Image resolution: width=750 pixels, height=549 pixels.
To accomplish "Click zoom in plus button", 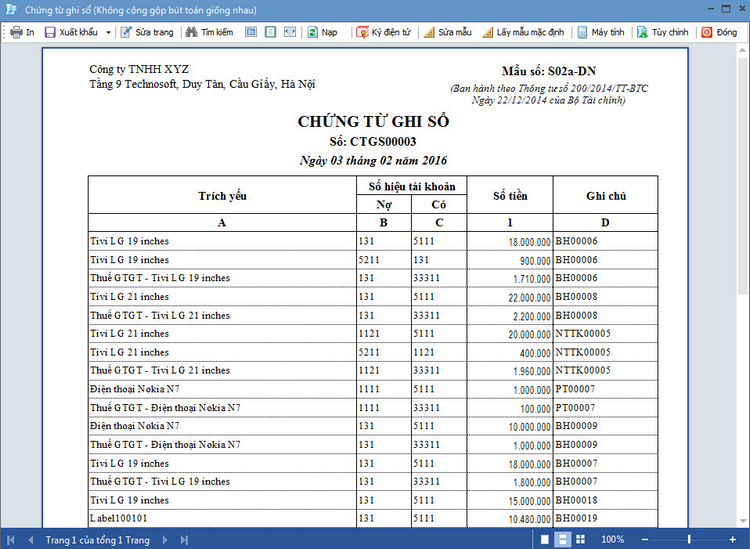I will 732,539.
